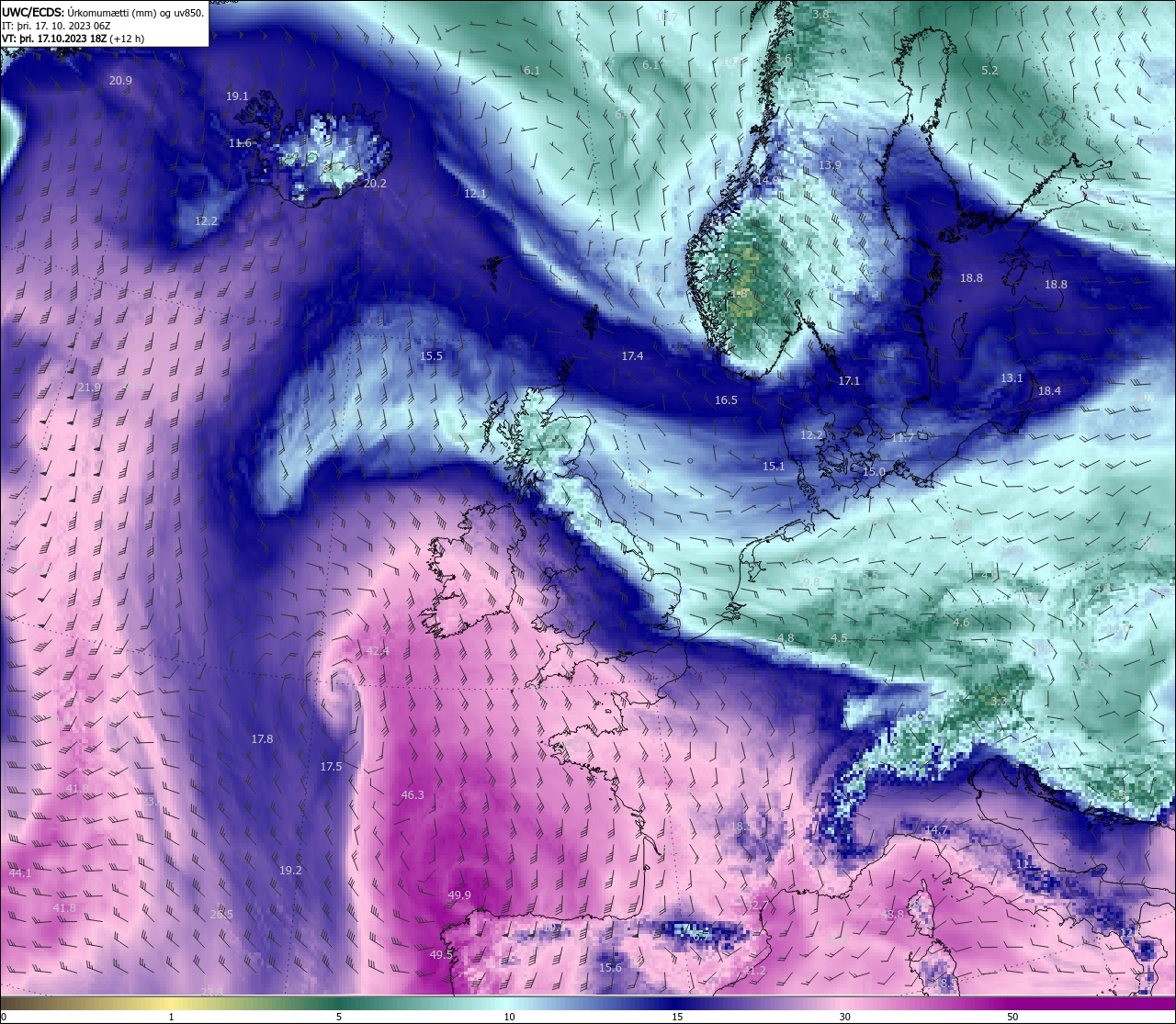Click the value 5.2 in the upper right

[989, 71]
